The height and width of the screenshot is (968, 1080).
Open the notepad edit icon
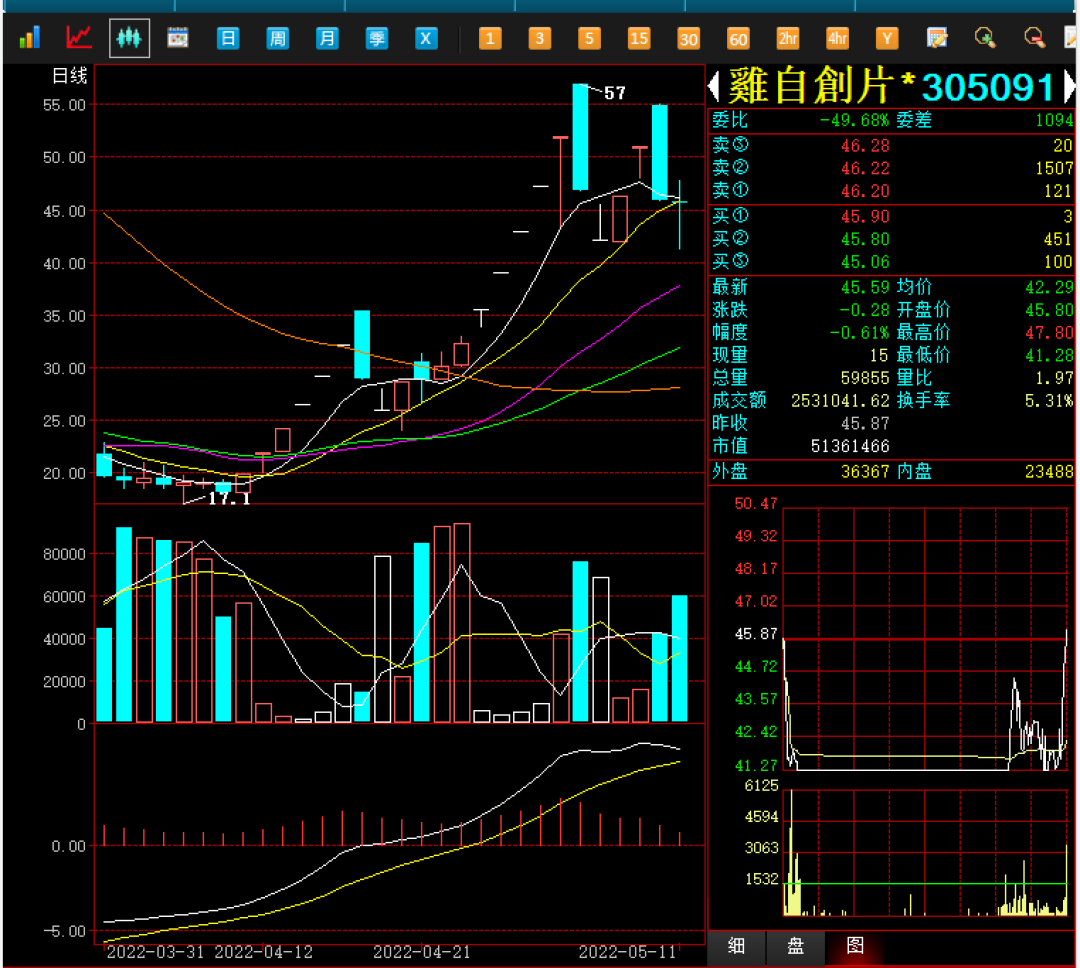[936, 38]
